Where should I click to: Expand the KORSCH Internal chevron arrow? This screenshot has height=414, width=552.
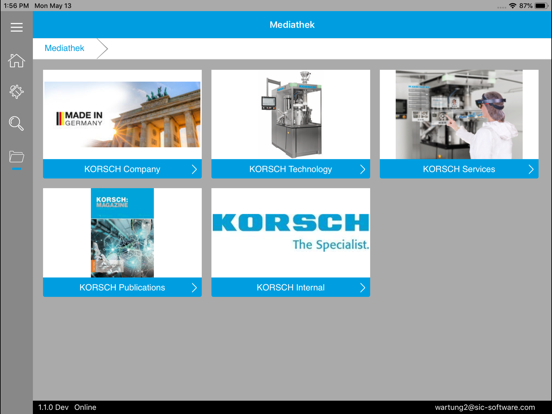363,288
